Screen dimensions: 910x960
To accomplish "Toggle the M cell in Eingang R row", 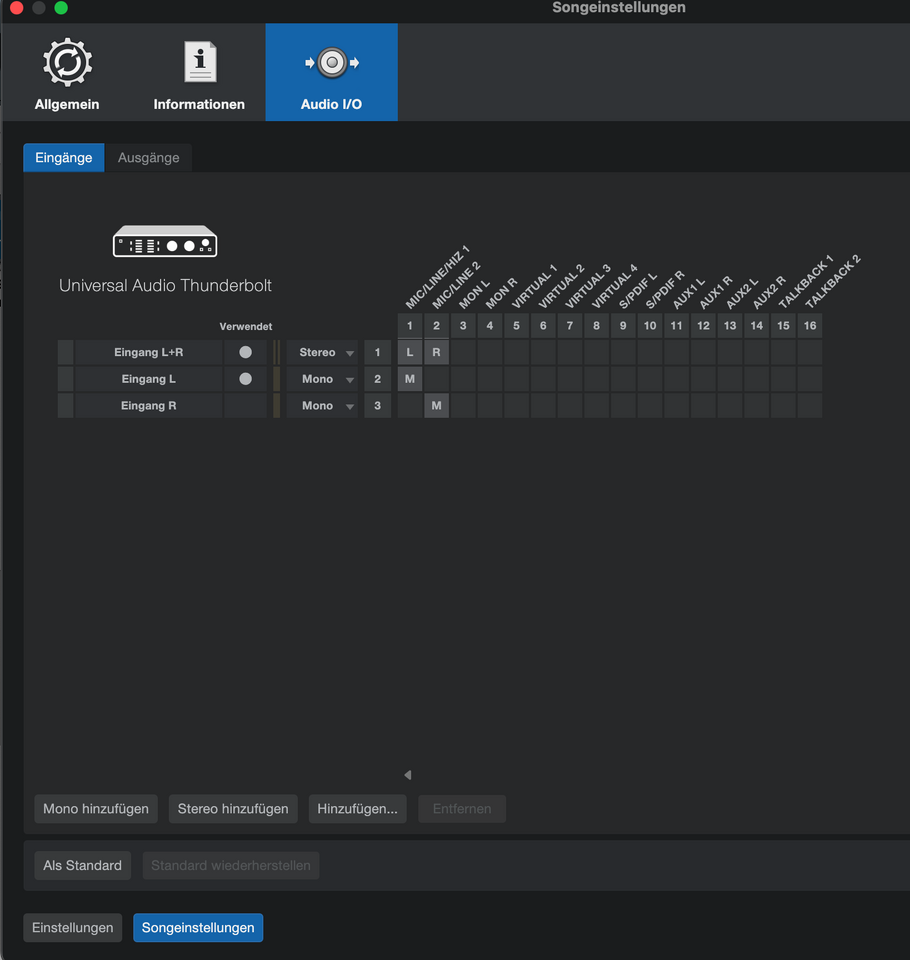I will point(437,406).
